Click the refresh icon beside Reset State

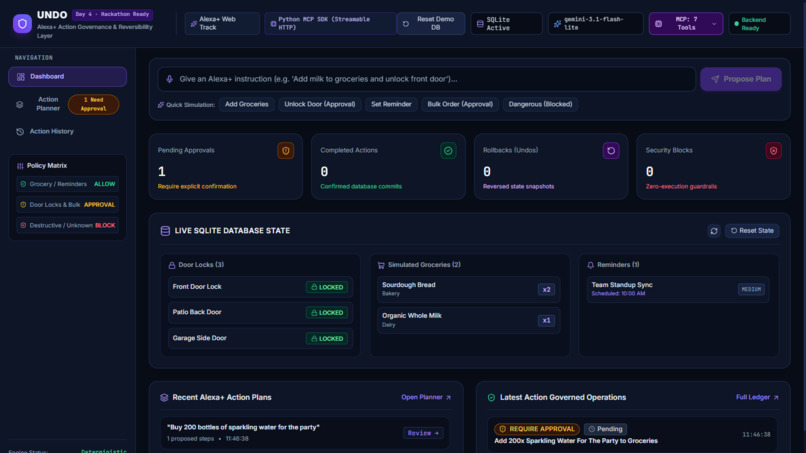pos(714,231)
